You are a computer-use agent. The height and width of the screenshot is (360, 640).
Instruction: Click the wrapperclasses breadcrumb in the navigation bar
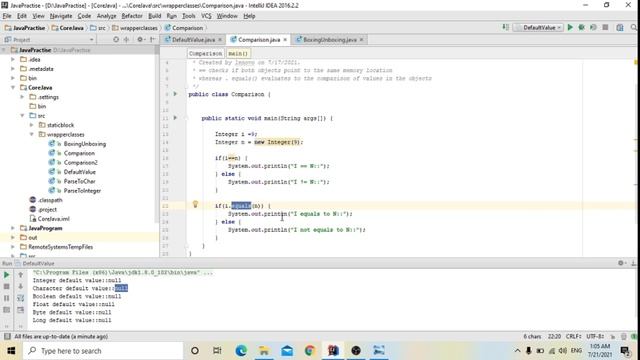pos(135,28)
